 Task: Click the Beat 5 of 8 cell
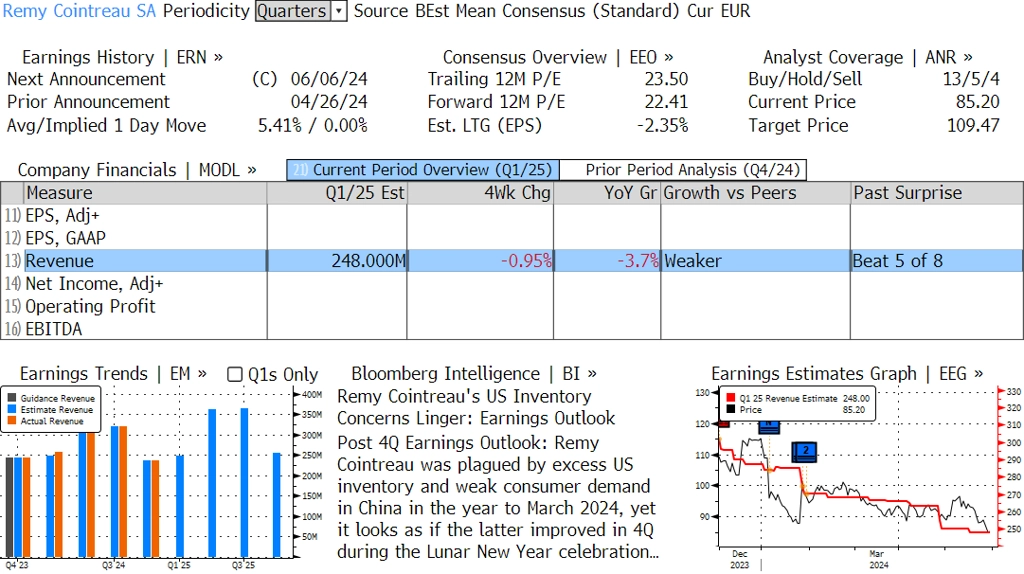936,261
